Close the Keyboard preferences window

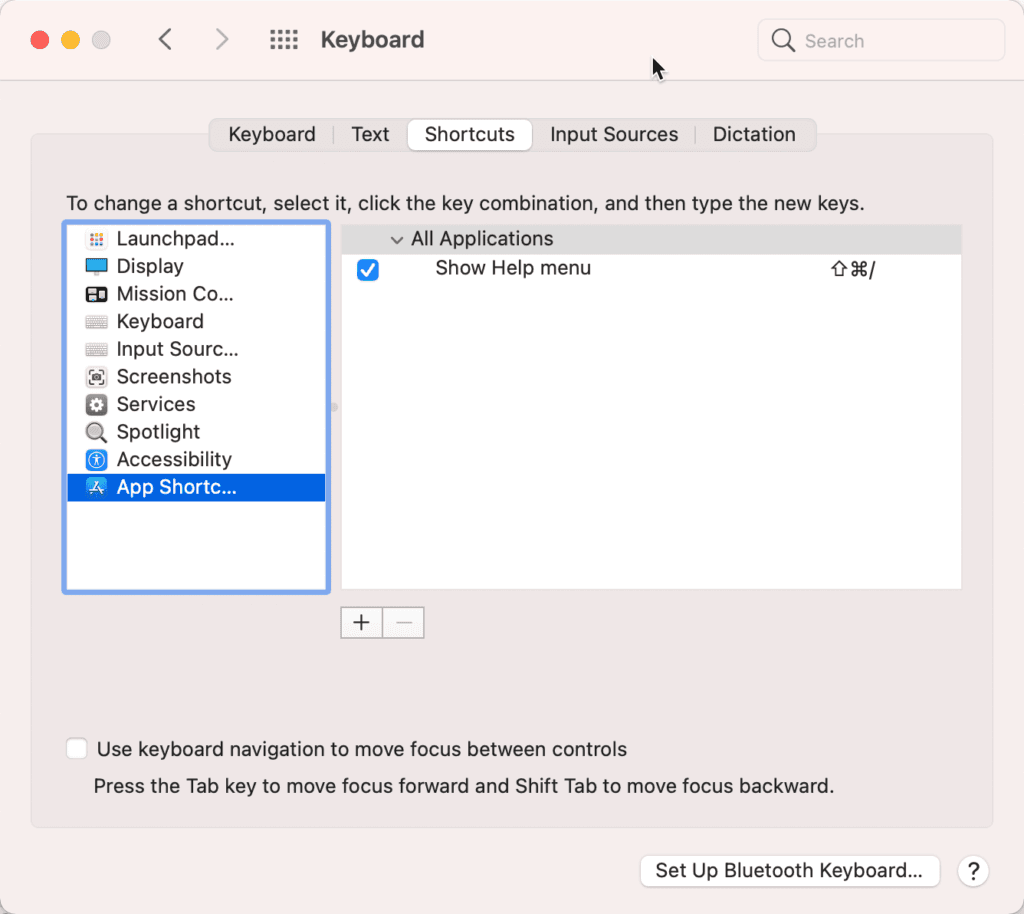click(x=40, y=40)
